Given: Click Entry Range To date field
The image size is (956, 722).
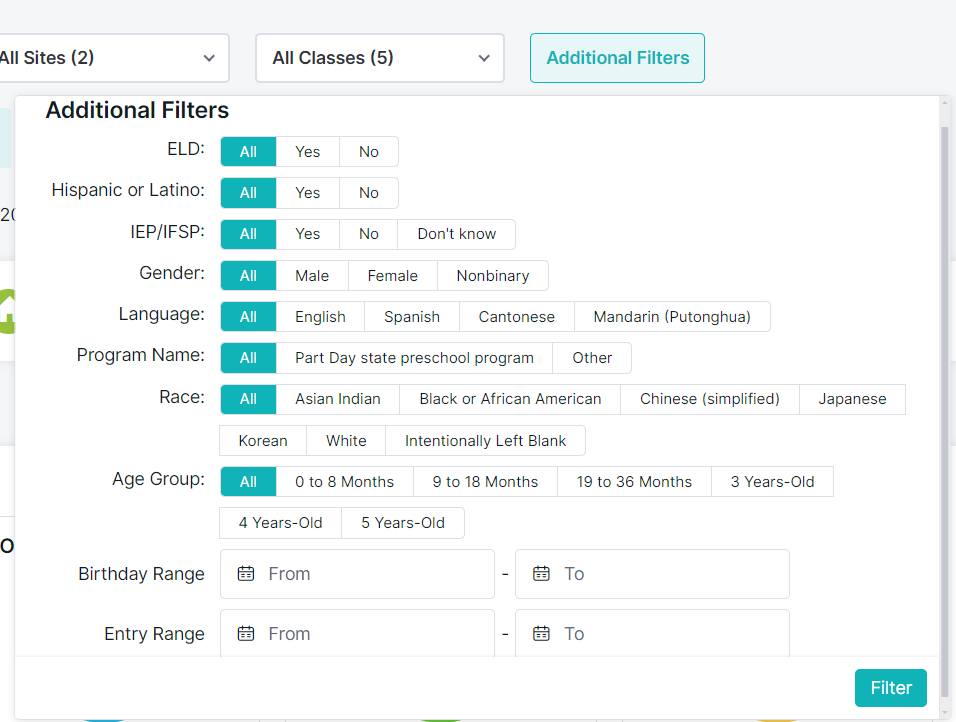Looking at the screenshot, I should pos(652,634).
